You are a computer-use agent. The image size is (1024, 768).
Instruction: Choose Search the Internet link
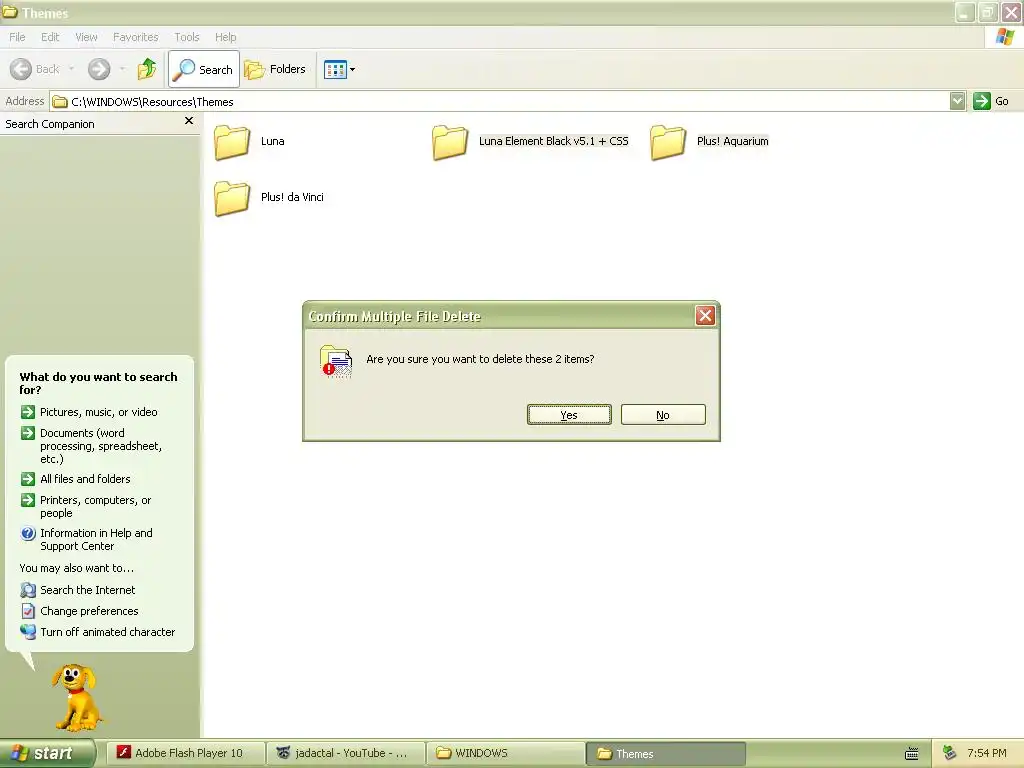[88, 590]
